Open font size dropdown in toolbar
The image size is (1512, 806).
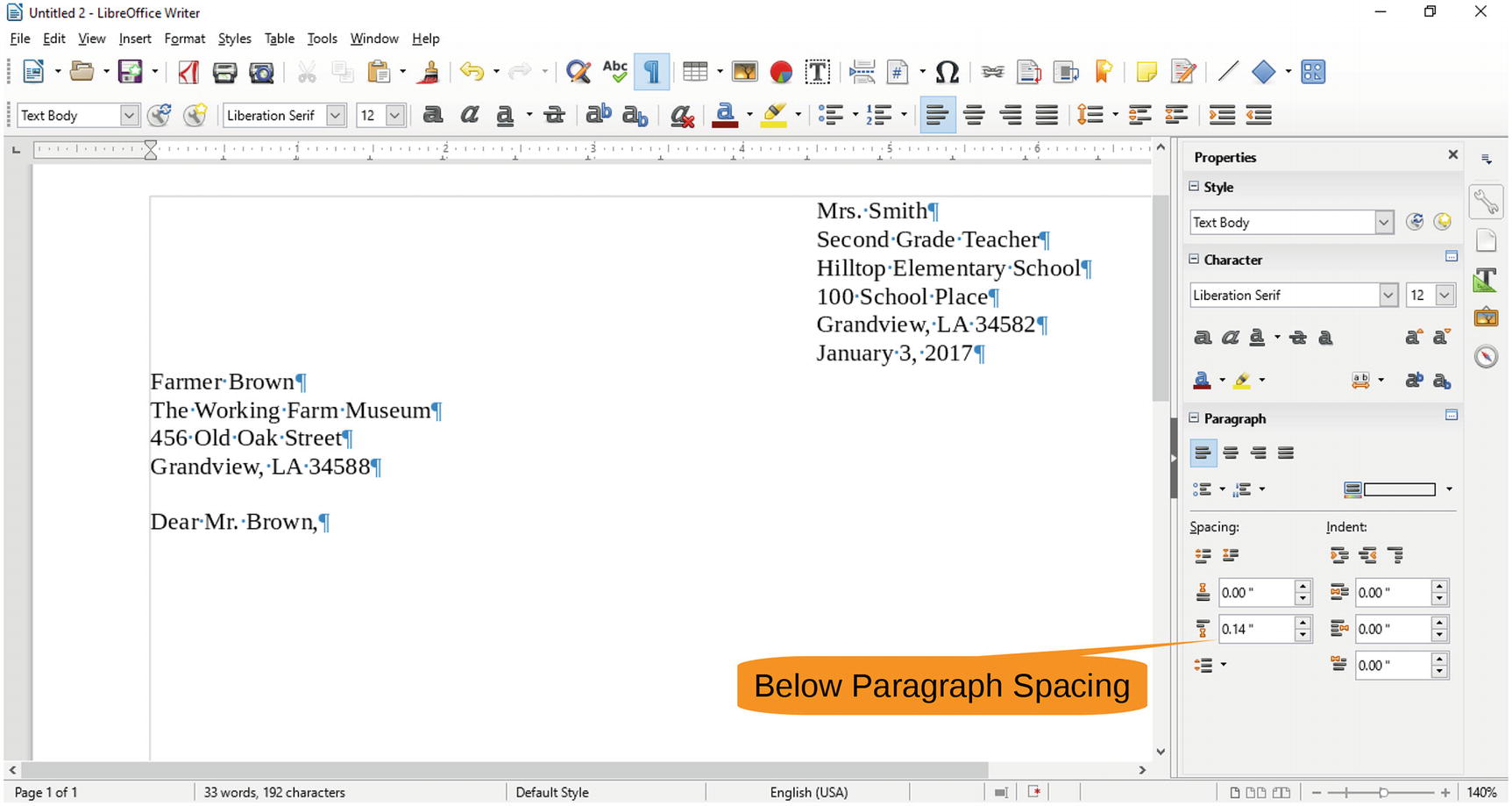click(394, 116)
